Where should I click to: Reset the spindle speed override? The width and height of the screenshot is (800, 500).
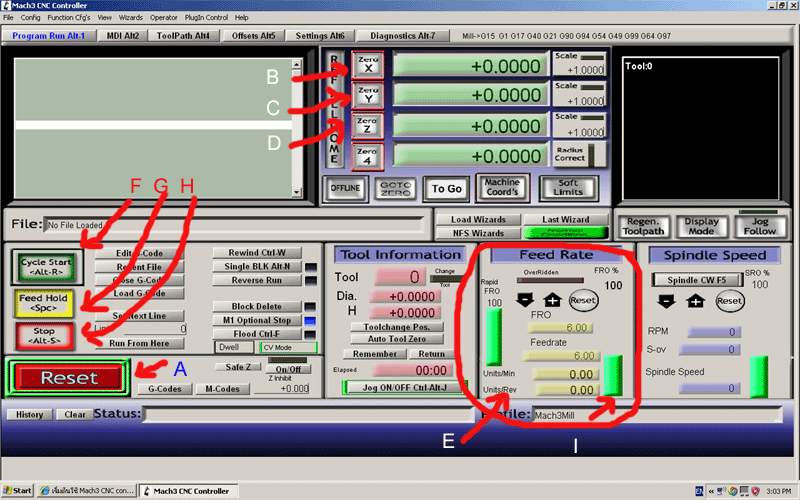pos(730,301)
